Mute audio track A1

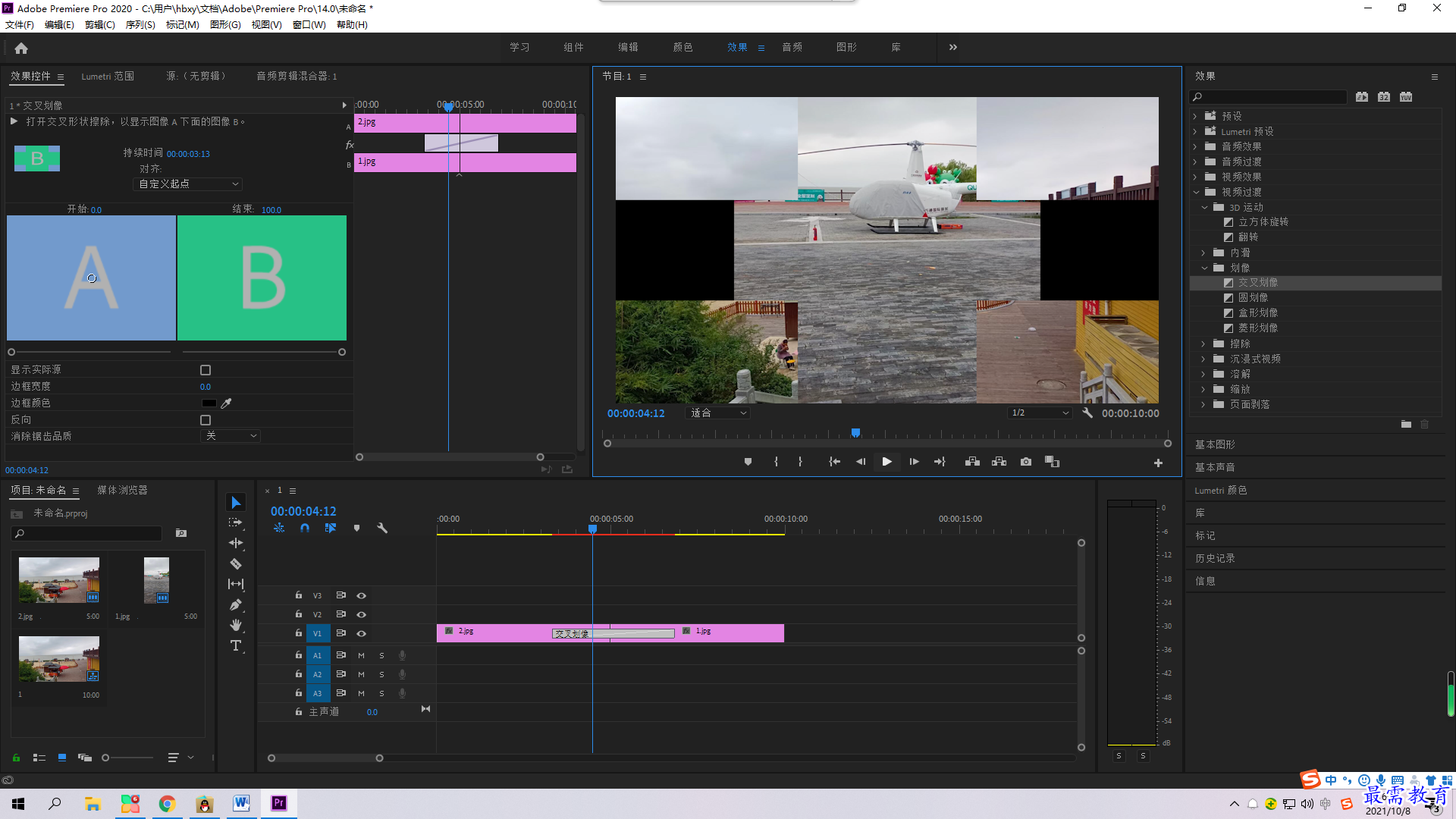pos(361,655)
